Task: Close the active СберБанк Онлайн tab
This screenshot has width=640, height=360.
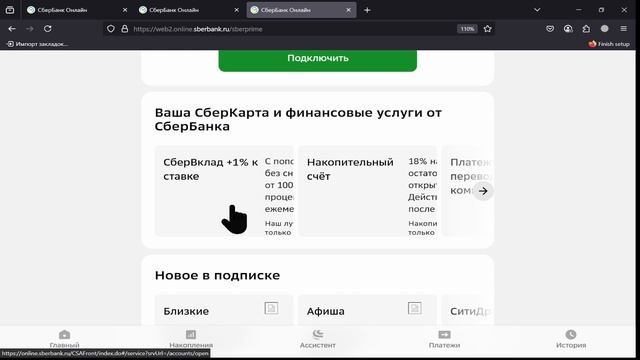Action: click(348, 10)
